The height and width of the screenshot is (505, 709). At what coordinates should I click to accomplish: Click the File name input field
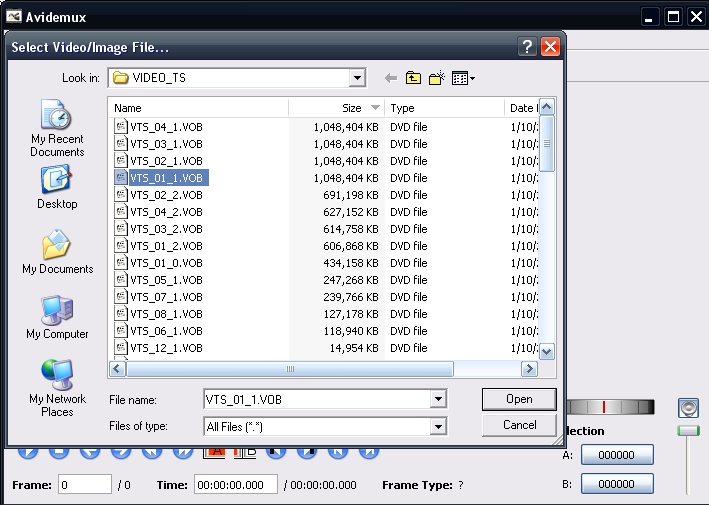(x=317, y=399)
